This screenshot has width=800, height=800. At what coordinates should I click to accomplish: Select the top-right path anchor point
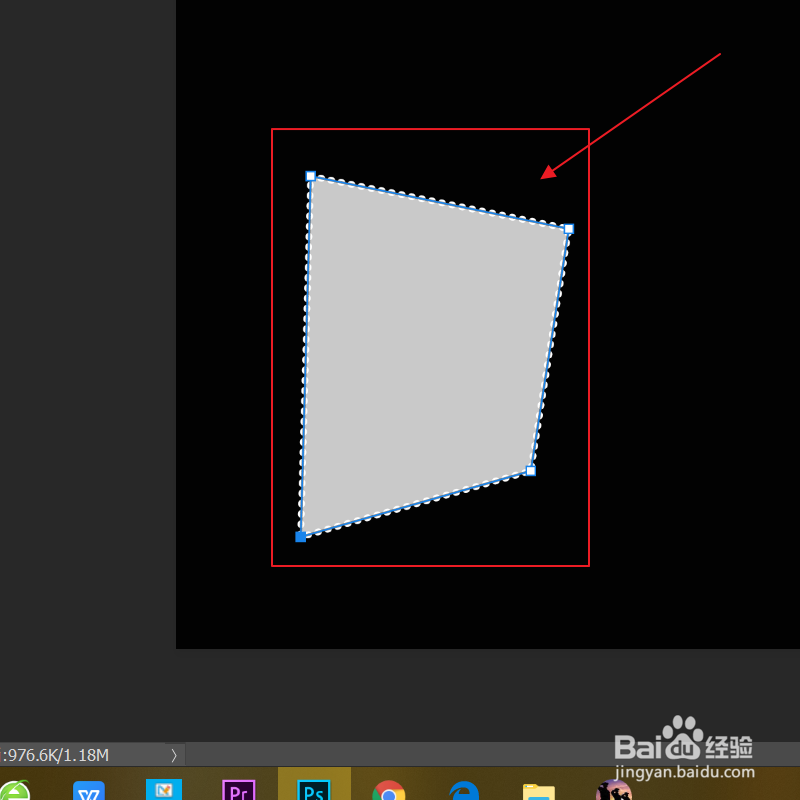[x=569, y=229]
